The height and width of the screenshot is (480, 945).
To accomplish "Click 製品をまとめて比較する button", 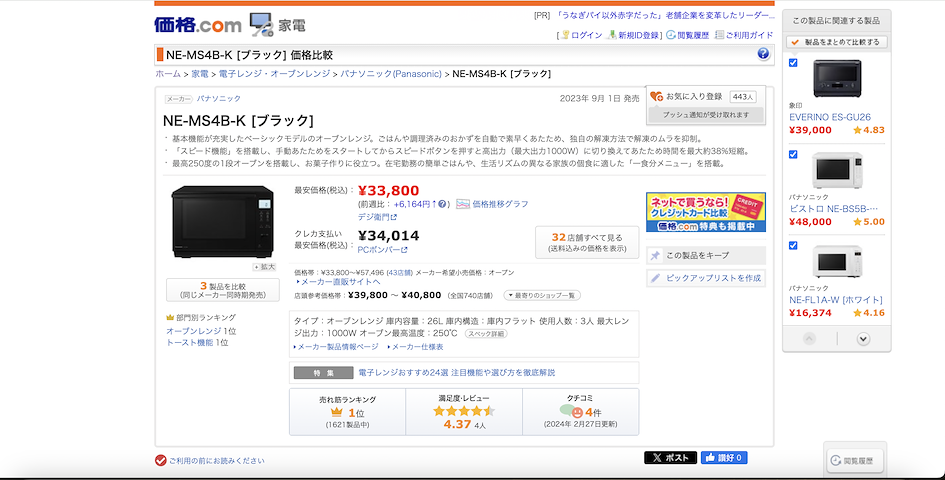I will coord(837,42).
